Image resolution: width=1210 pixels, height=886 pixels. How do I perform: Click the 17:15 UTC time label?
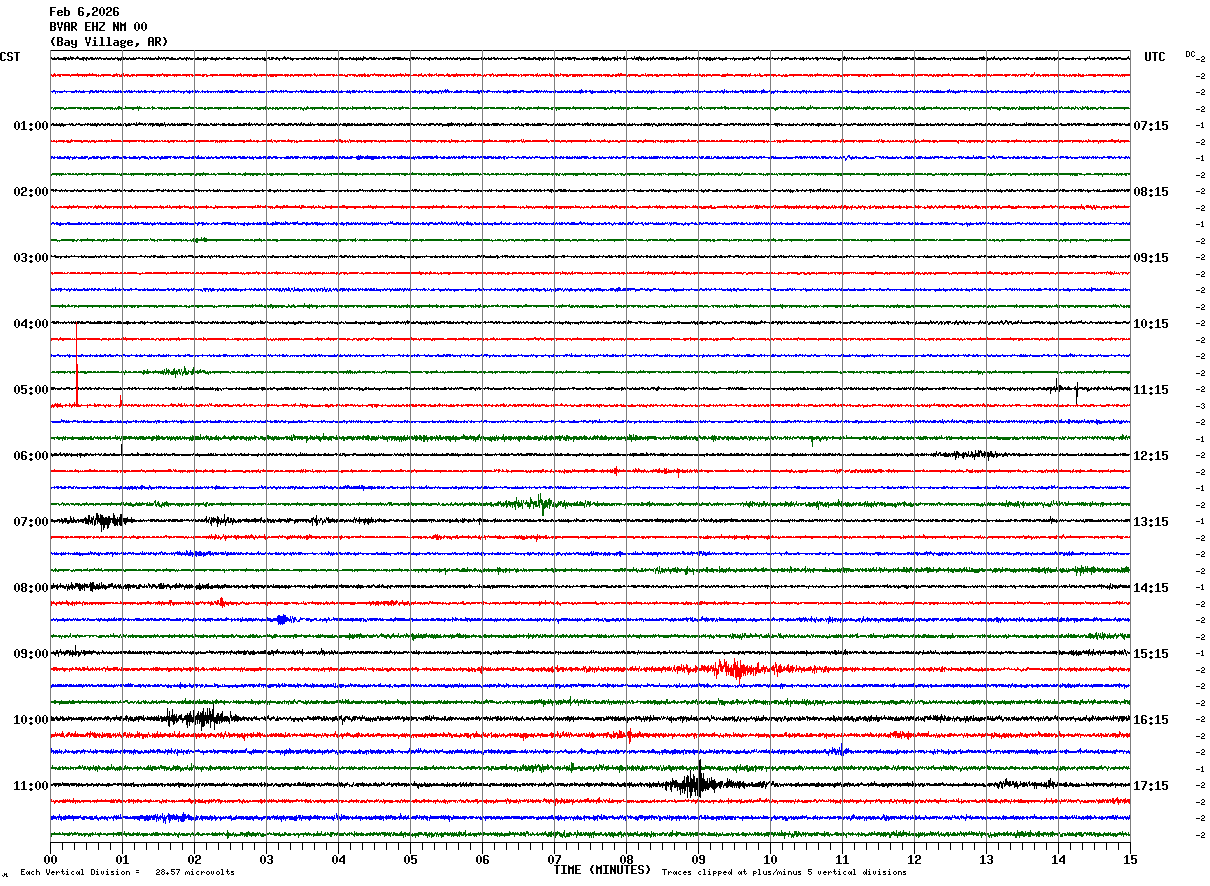point(1150,786)
